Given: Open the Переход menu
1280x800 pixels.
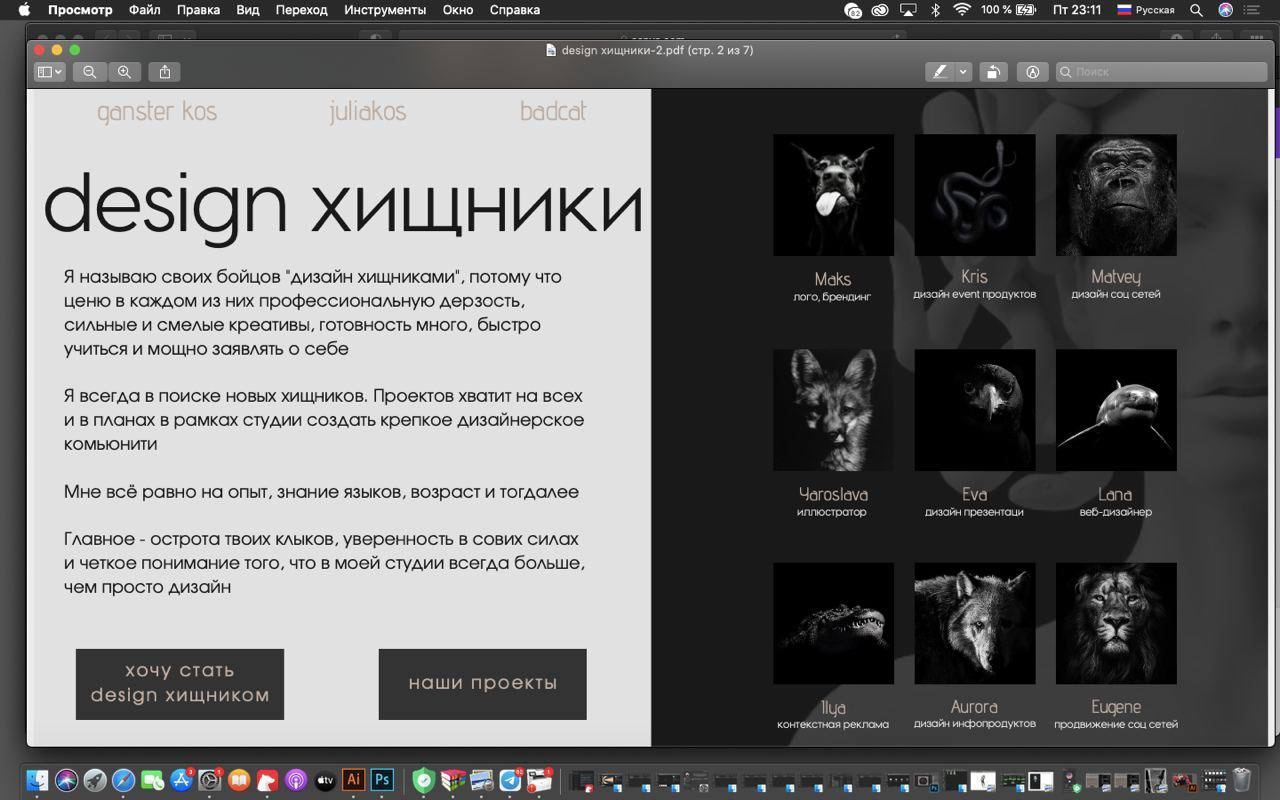Looking at the screenshot, I should (302, 10).
